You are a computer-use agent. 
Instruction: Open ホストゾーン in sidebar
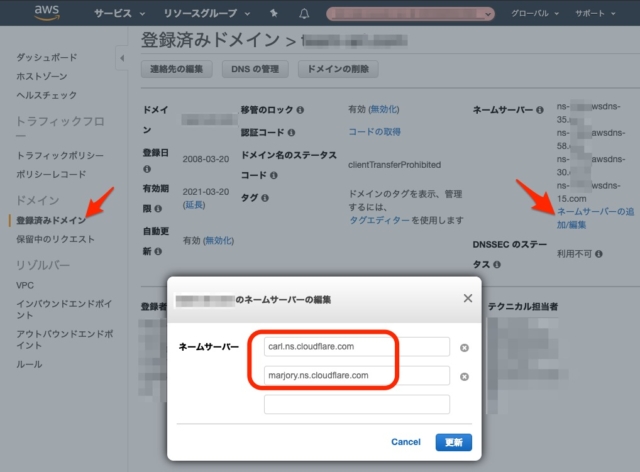coord(42,76)
